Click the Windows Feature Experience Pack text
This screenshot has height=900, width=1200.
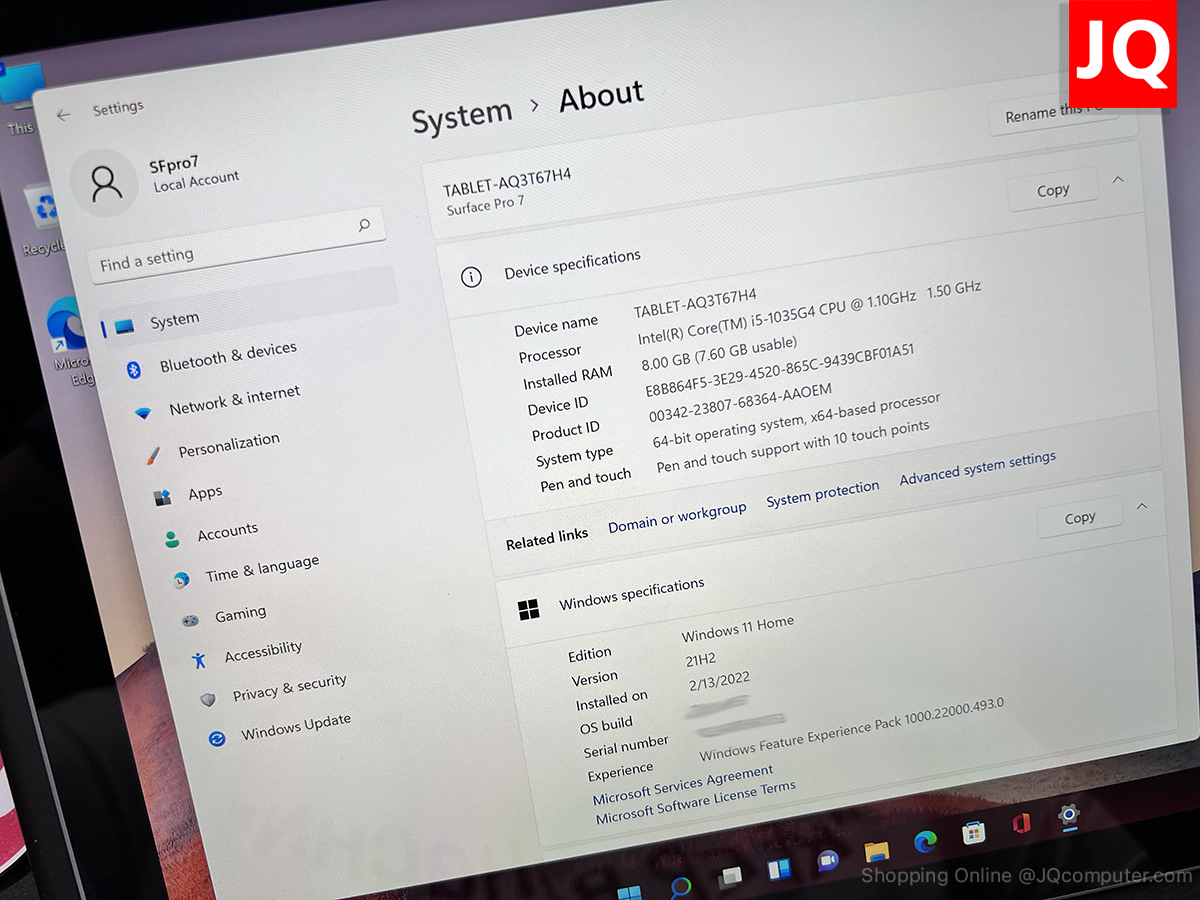[x=851, y=729]
